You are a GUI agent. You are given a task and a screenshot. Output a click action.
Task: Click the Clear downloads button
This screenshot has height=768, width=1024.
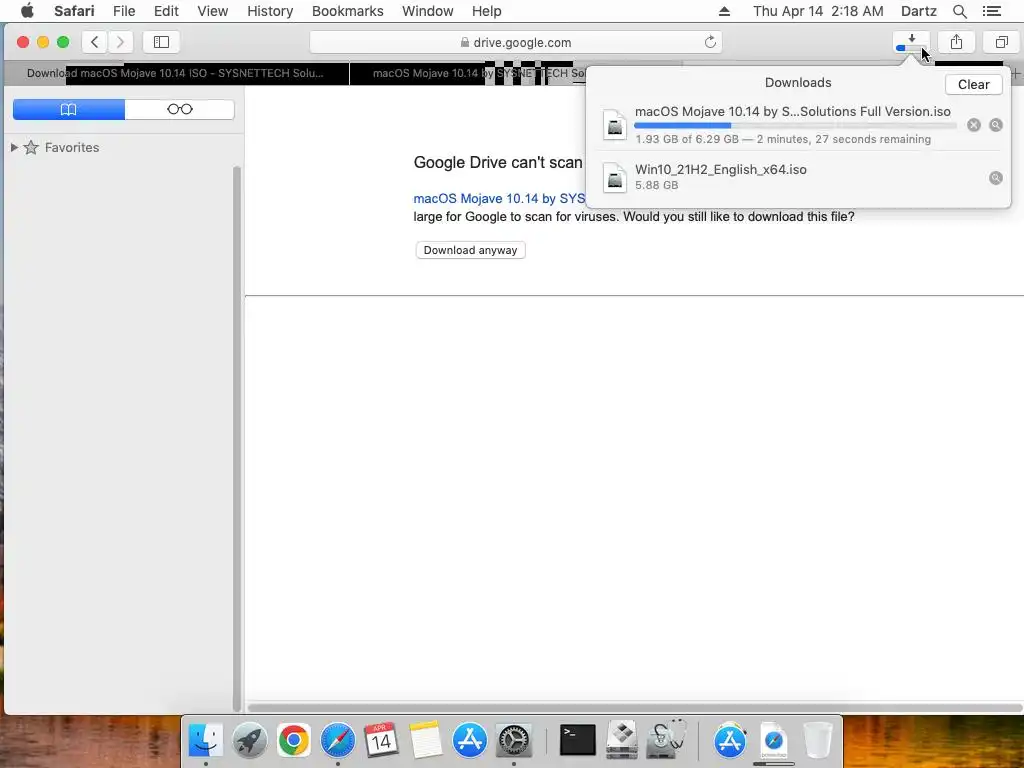(973, 84)
